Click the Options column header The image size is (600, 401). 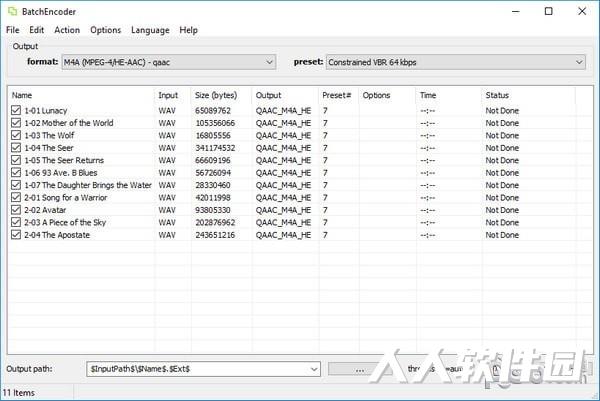pos(387,95)
